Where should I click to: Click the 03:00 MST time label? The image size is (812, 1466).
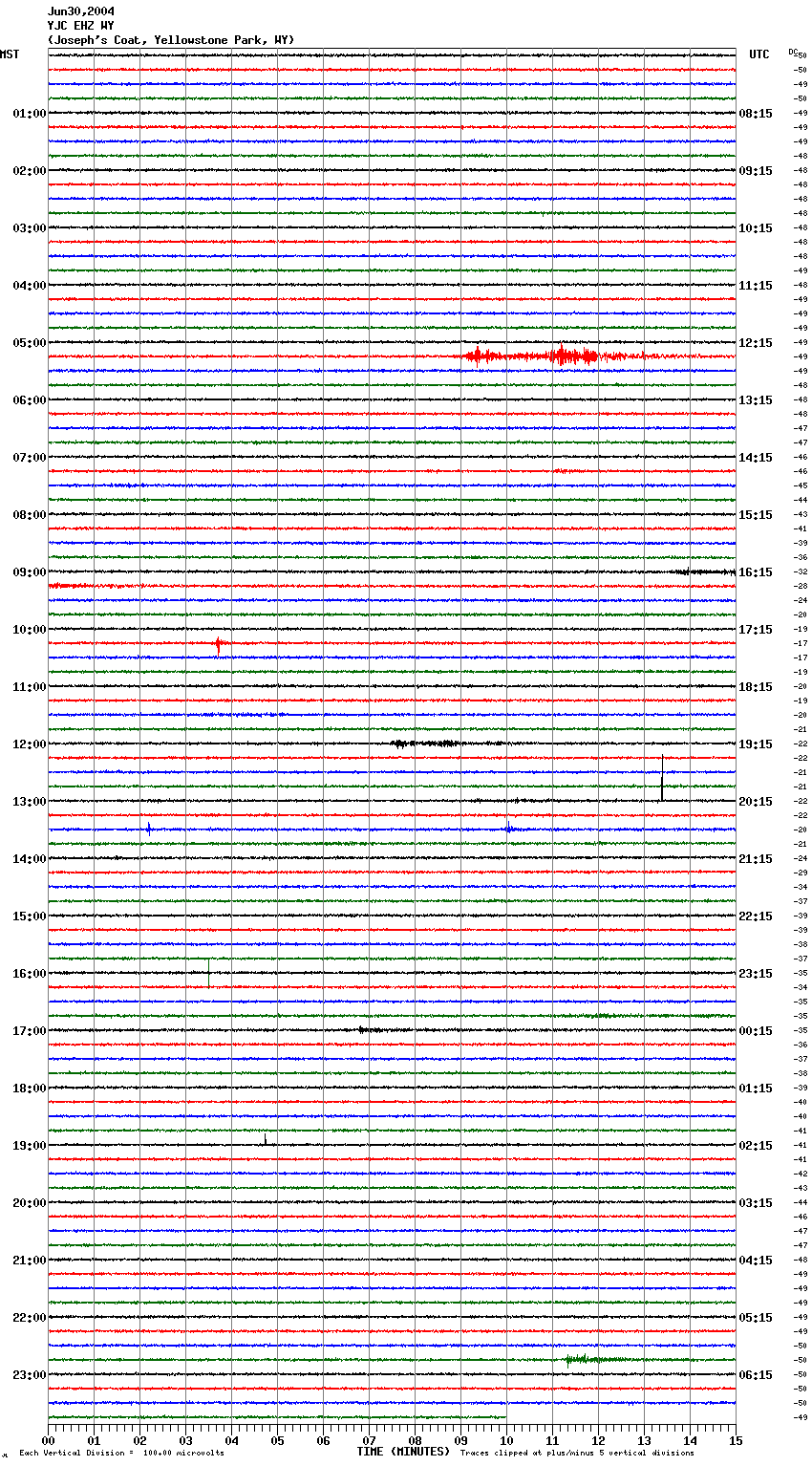(30, 228)
